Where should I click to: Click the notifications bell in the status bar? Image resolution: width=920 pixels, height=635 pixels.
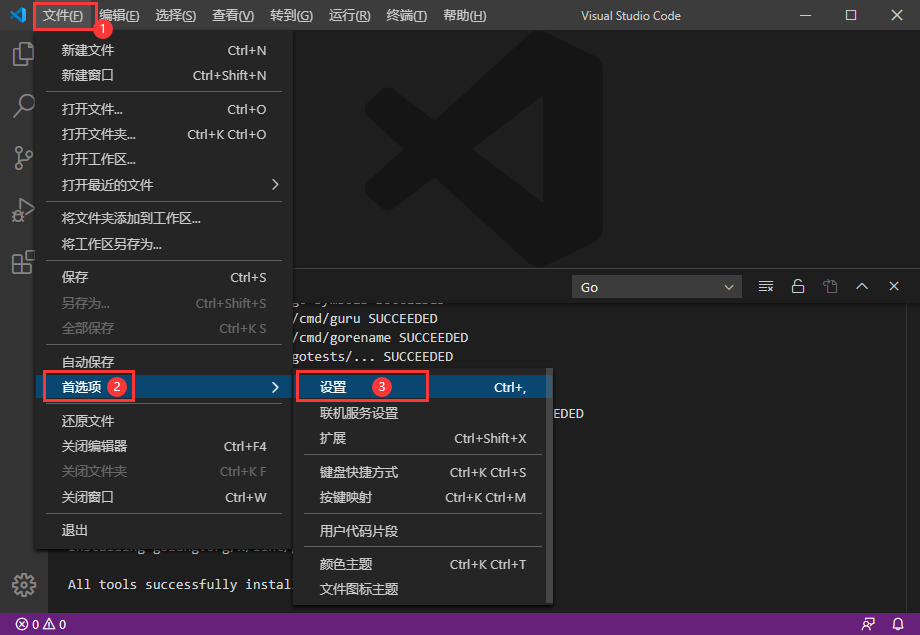[896, 625]
